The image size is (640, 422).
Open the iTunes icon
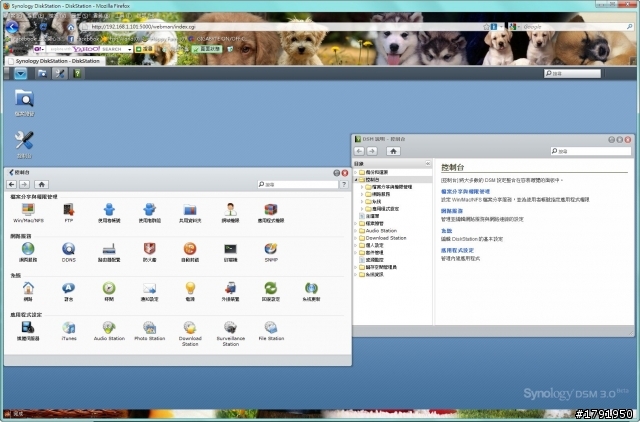click(x=69, y=328)
